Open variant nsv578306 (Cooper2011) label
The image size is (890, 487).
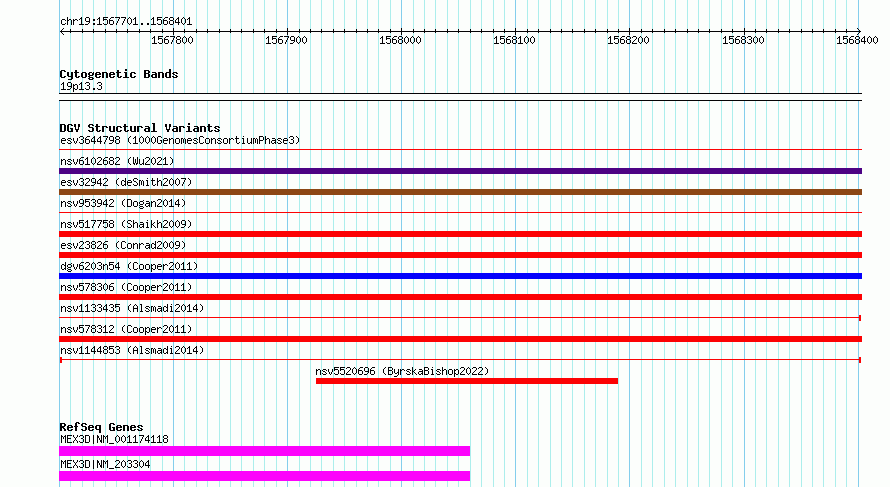pos(126,287)
